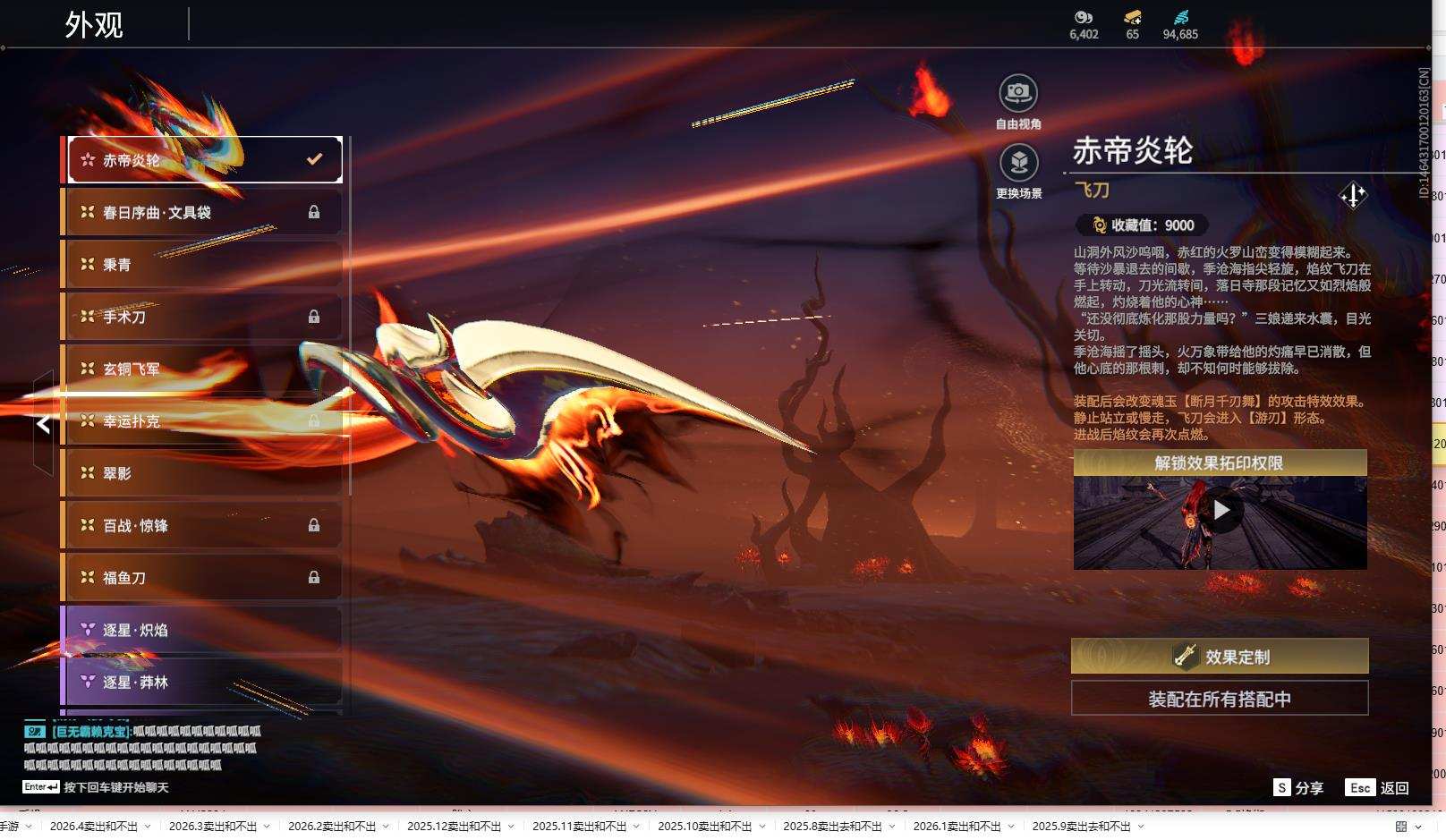
Task: Switch to the 2025.9卖出去和不出 tab
Action: coord(1083,827)
